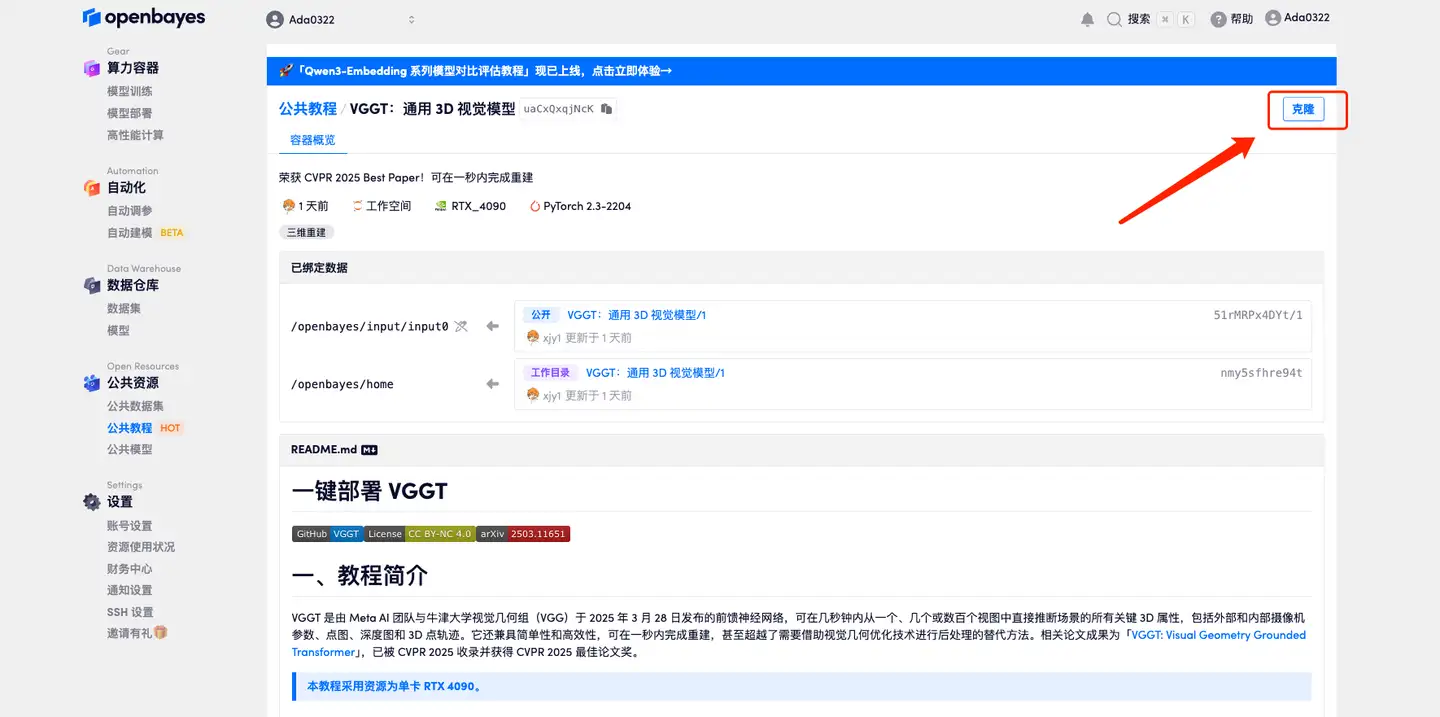
Task: Click the author avatar beside 1 天前
Action: pyautogui.click(x=289, y=206)
